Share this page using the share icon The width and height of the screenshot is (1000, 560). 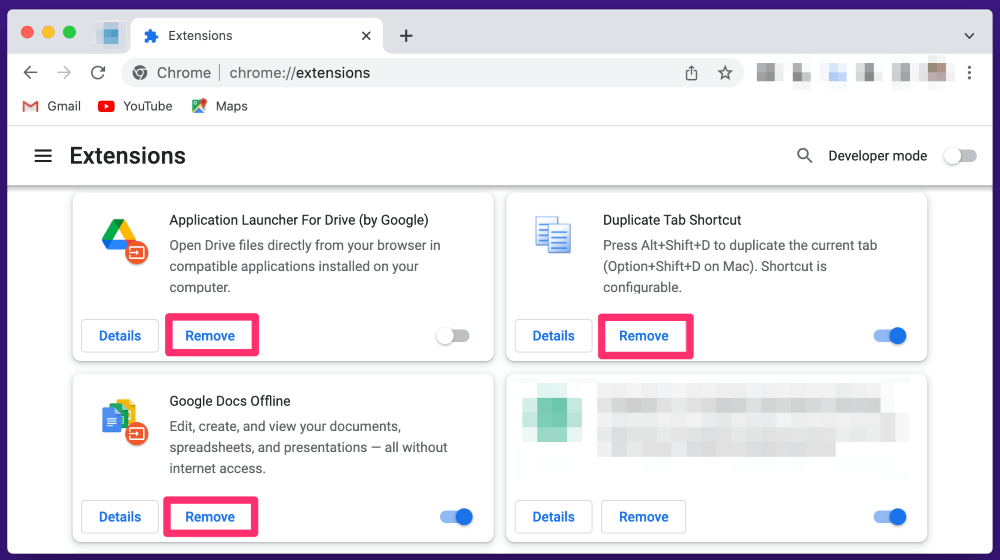(691, 73)
